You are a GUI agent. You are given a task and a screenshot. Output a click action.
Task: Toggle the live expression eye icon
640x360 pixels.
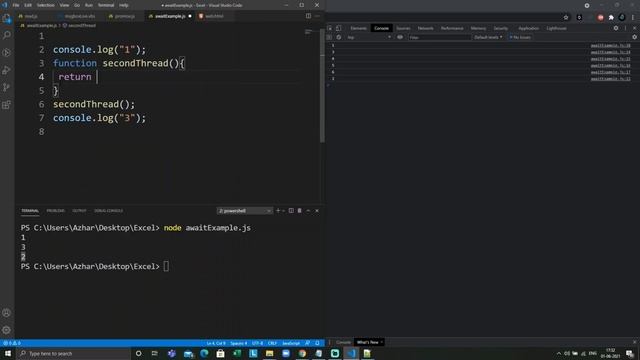point(400,37)
